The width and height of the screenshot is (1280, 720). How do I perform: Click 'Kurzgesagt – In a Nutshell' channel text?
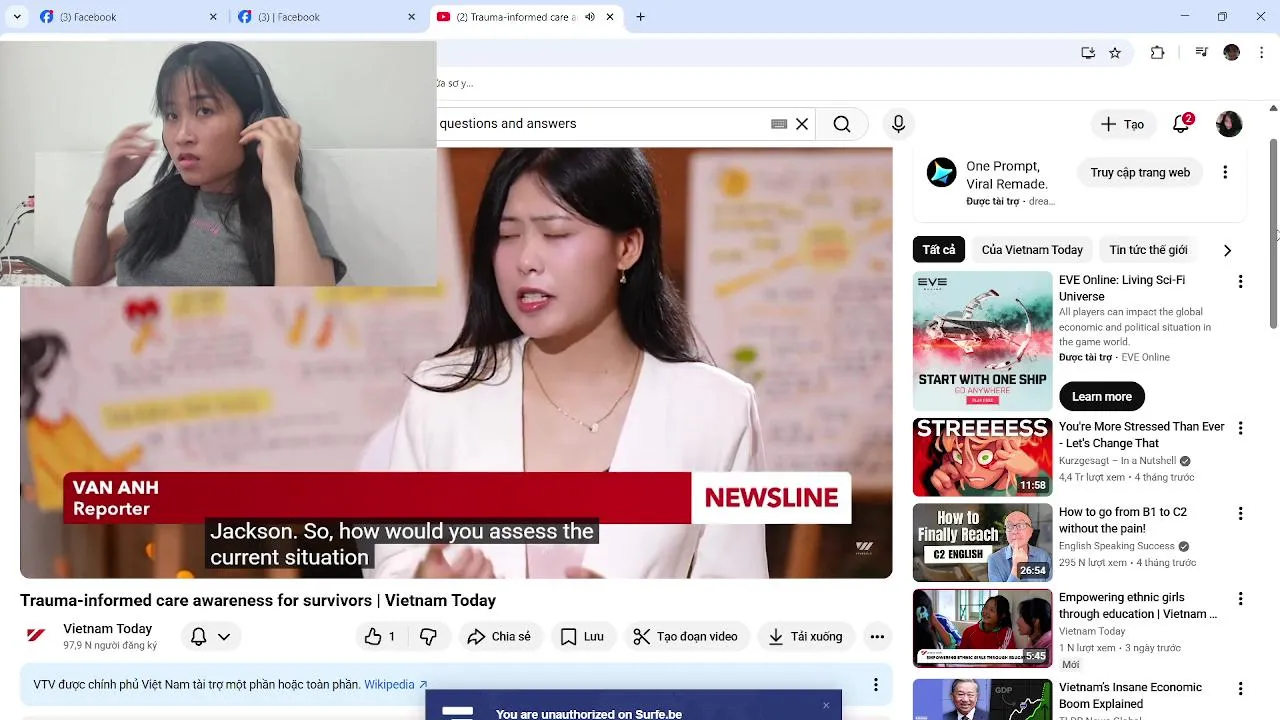(x=1118, y=461)
